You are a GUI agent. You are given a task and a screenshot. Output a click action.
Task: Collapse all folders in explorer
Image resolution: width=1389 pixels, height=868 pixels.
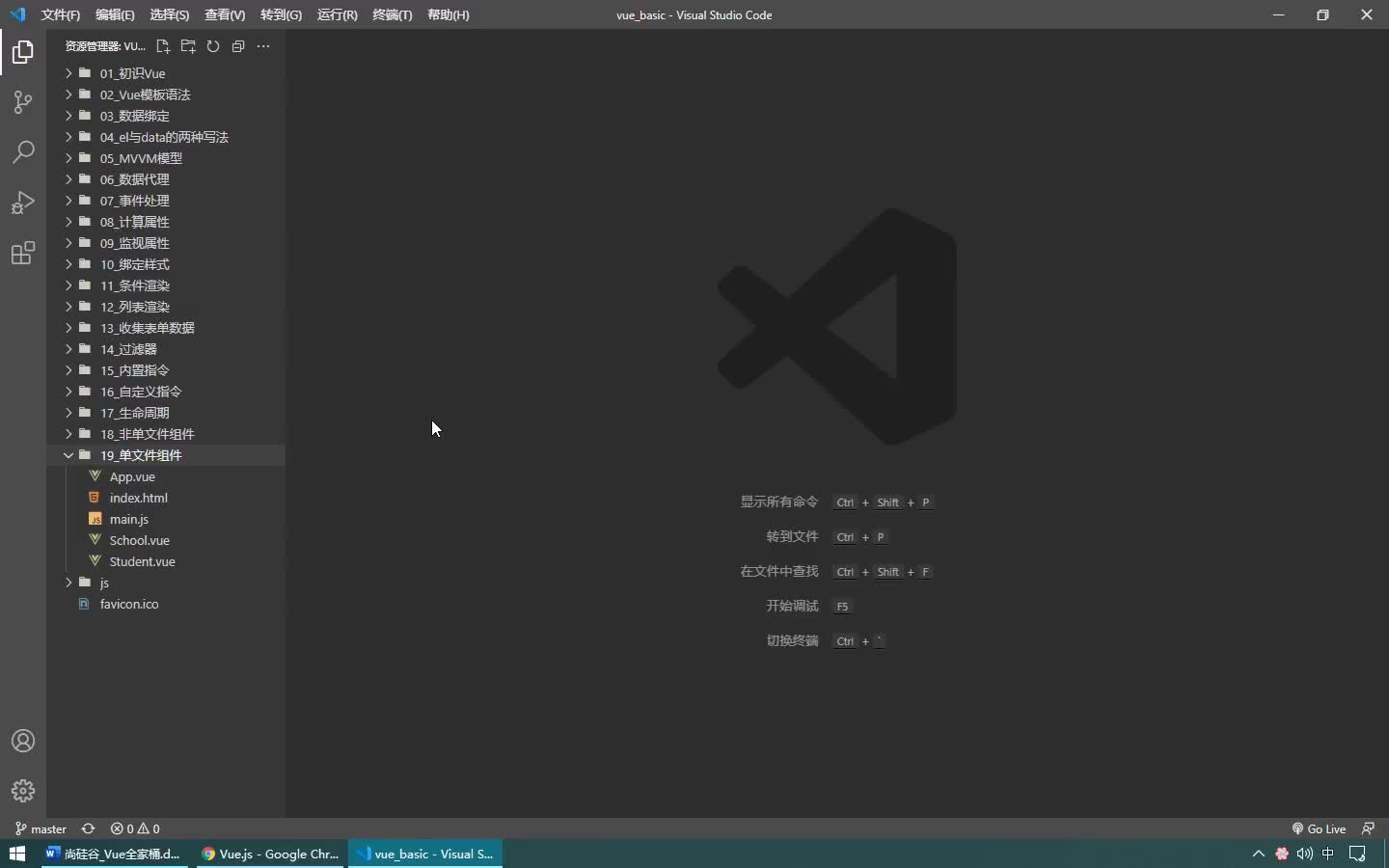coord(238,46)
